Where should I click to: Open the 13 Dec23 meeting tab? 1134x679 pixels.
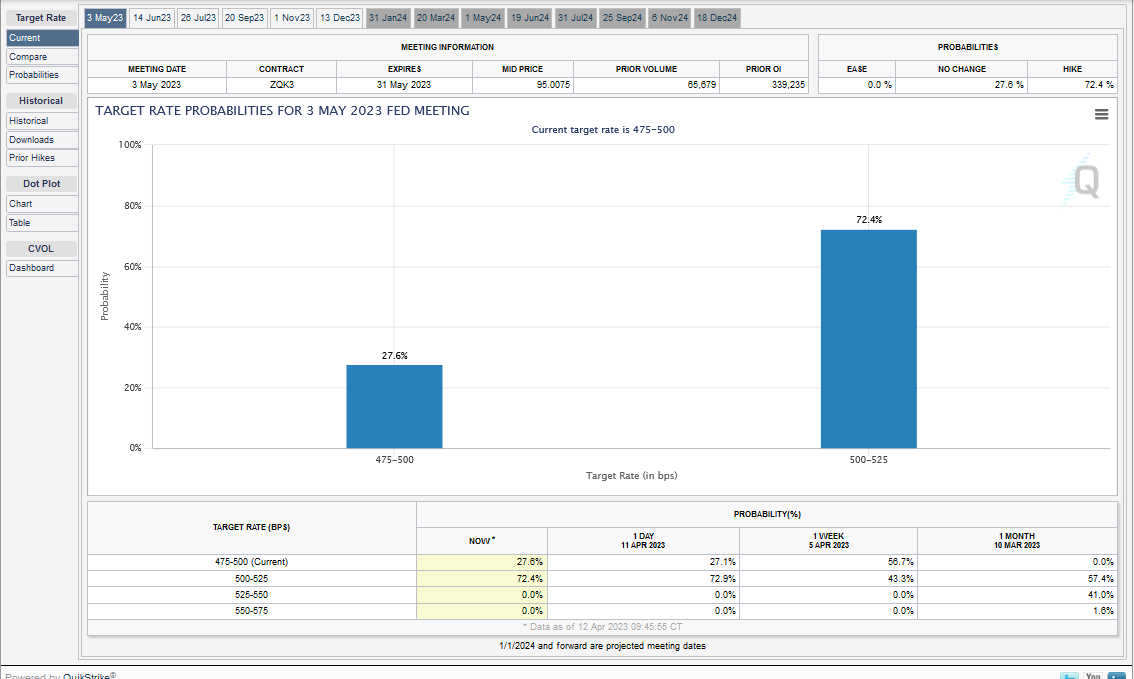point(340,18)
